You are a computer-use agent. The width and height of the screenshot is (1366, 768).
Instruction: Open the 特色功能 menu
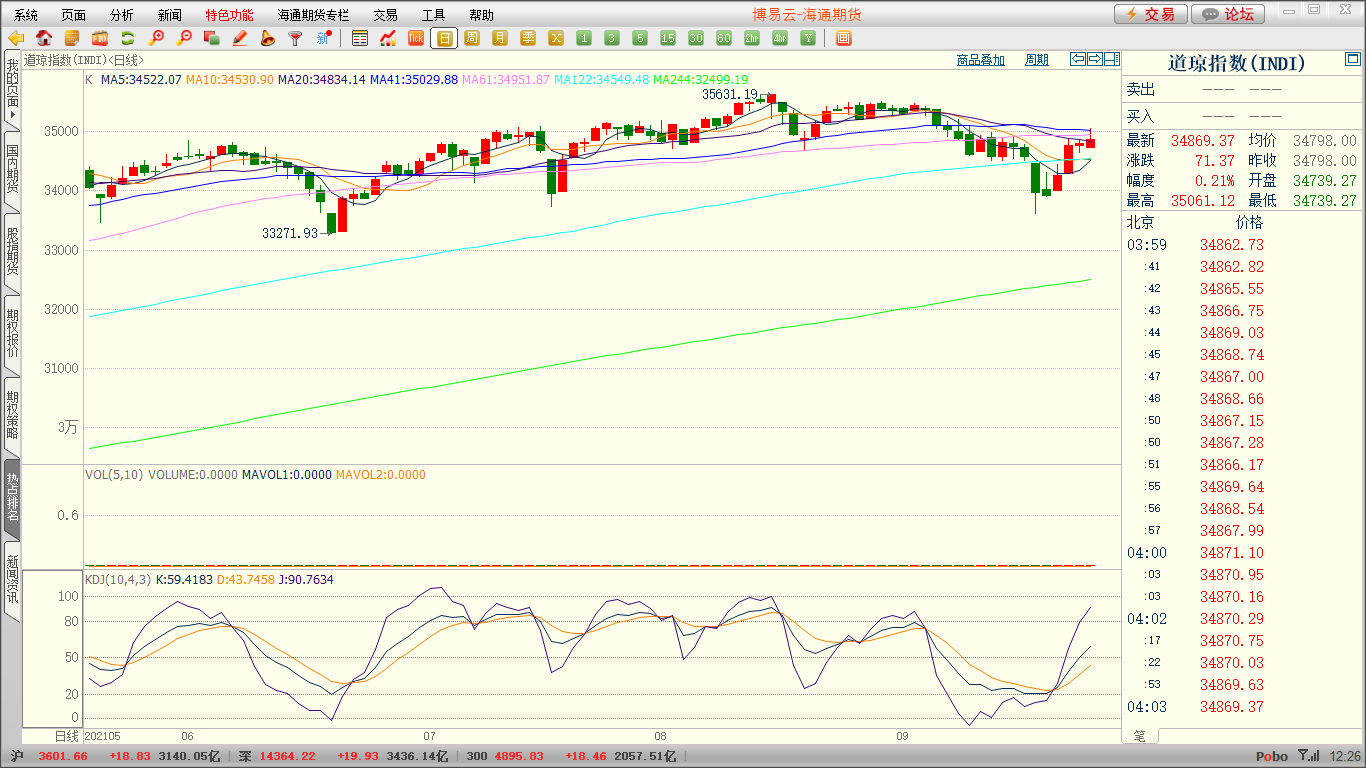229,15
